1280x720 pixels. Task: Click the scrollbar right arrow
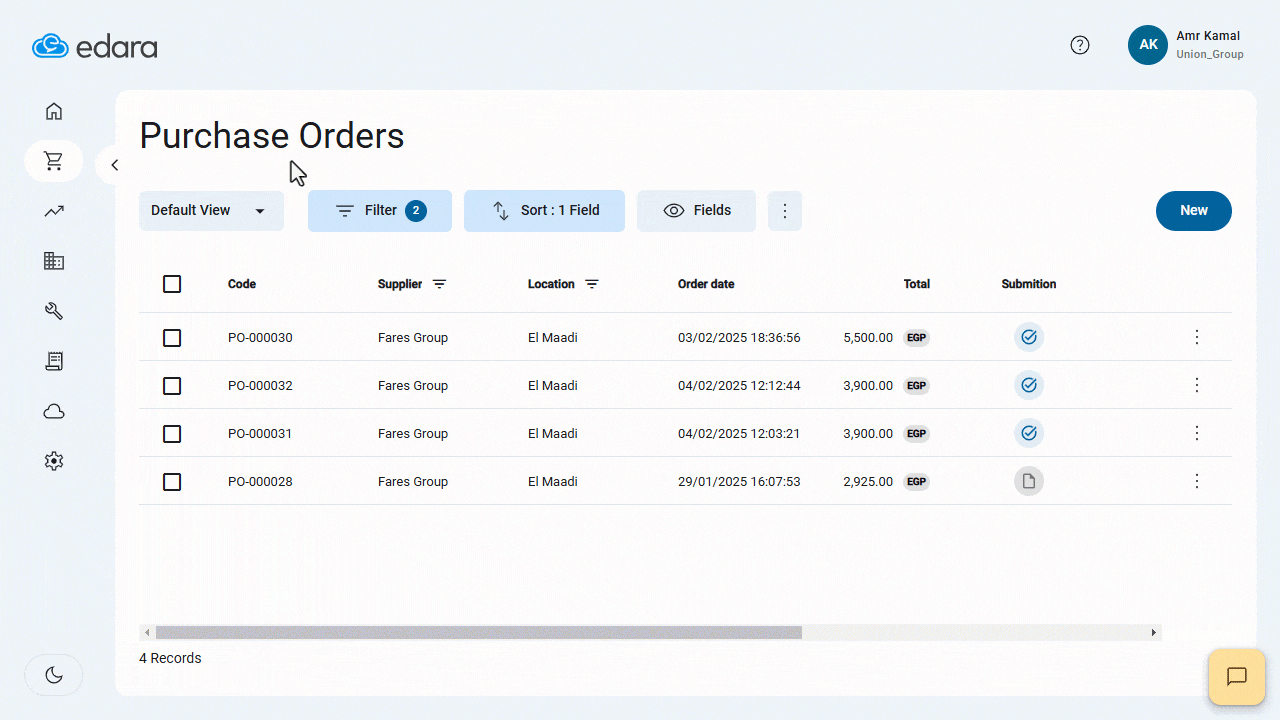(1154, 632)
